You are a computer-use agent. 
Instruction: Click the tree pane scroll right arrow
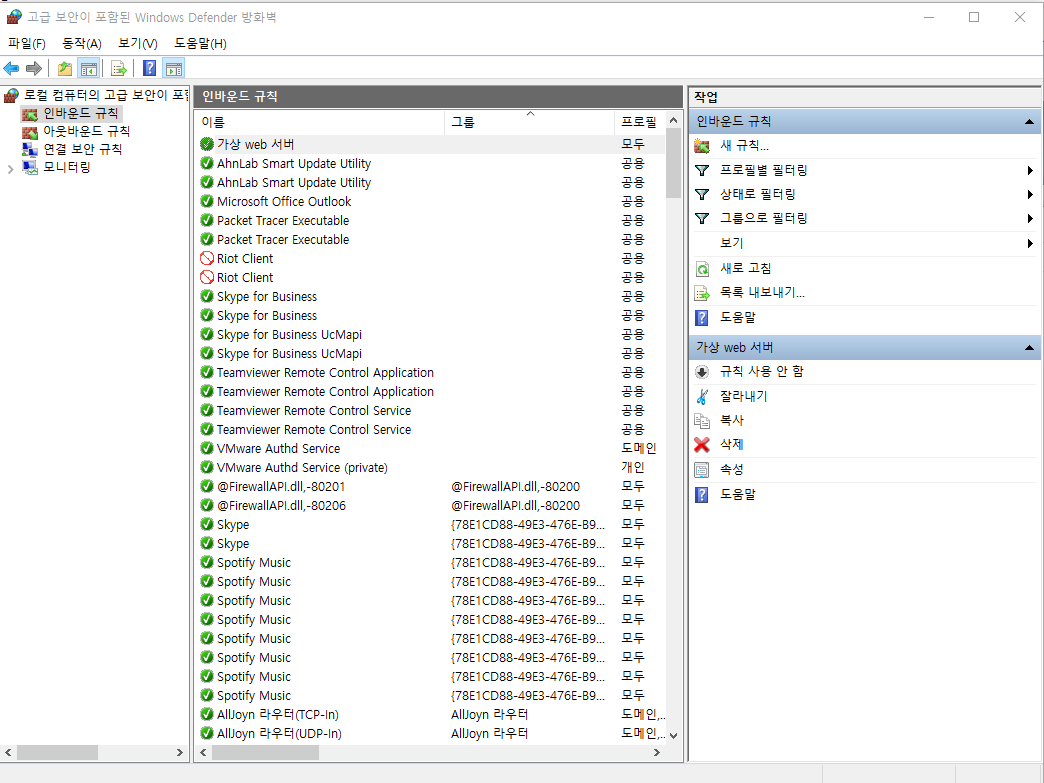coord(180,752)
